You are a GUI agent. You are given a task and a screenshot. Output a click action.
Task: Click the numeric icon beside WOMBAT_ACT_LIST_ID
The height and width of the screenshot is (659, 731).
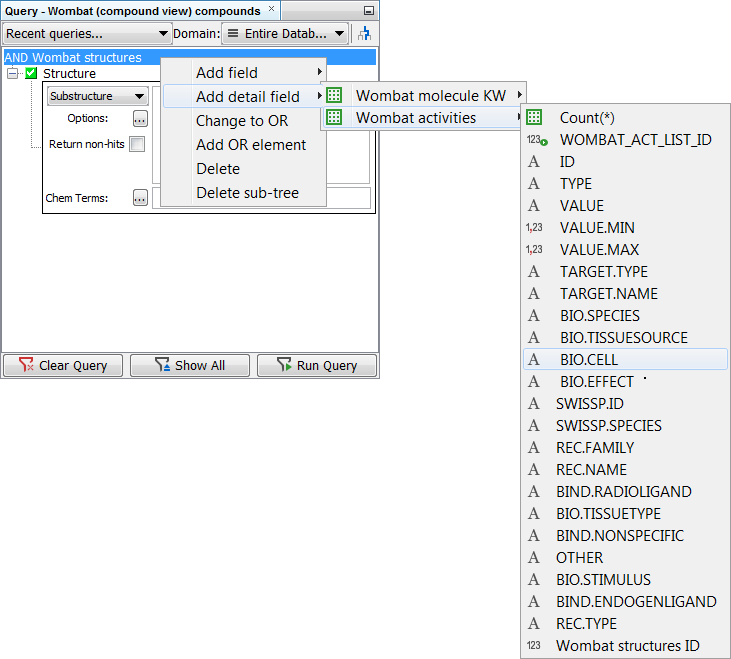[x=536, y=140]
